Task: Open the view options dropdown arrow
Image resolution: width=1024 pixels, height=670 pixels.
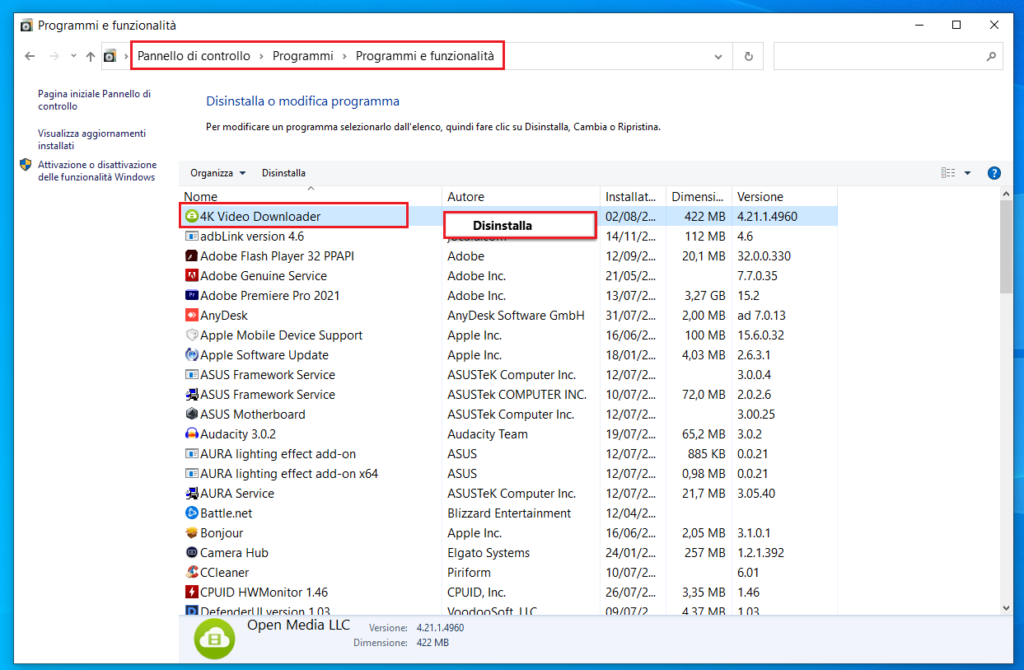Action: click(x=966, y=172)
